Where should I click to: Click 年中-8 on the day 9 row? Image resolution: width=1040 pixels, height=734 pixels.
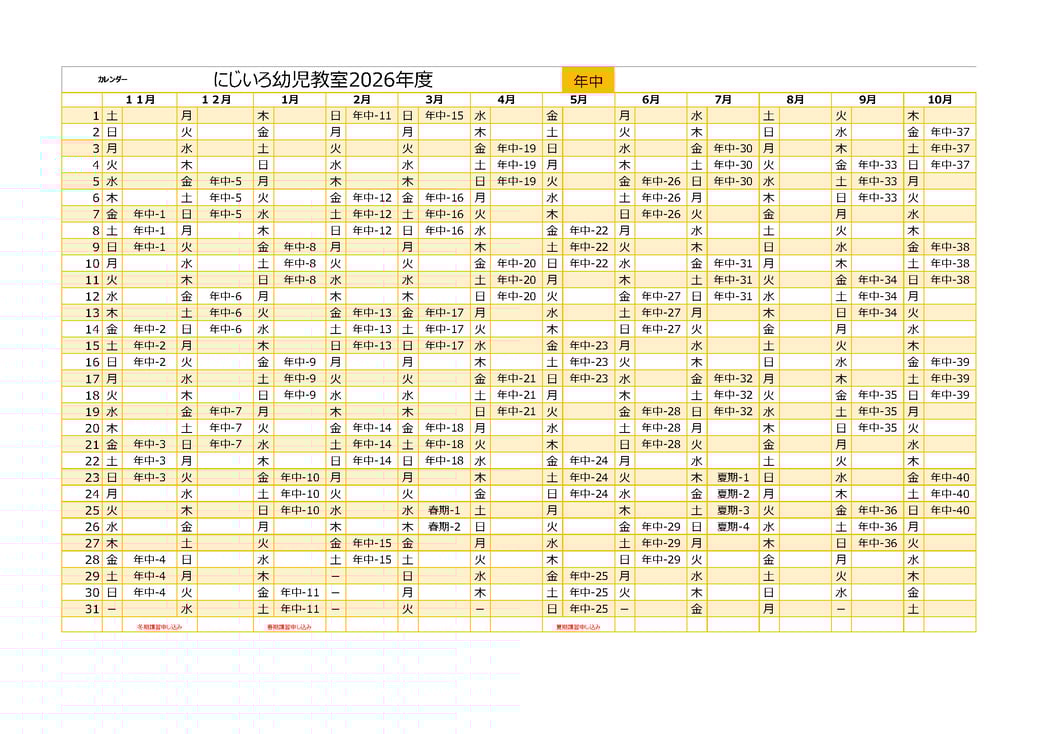point(300,247)
